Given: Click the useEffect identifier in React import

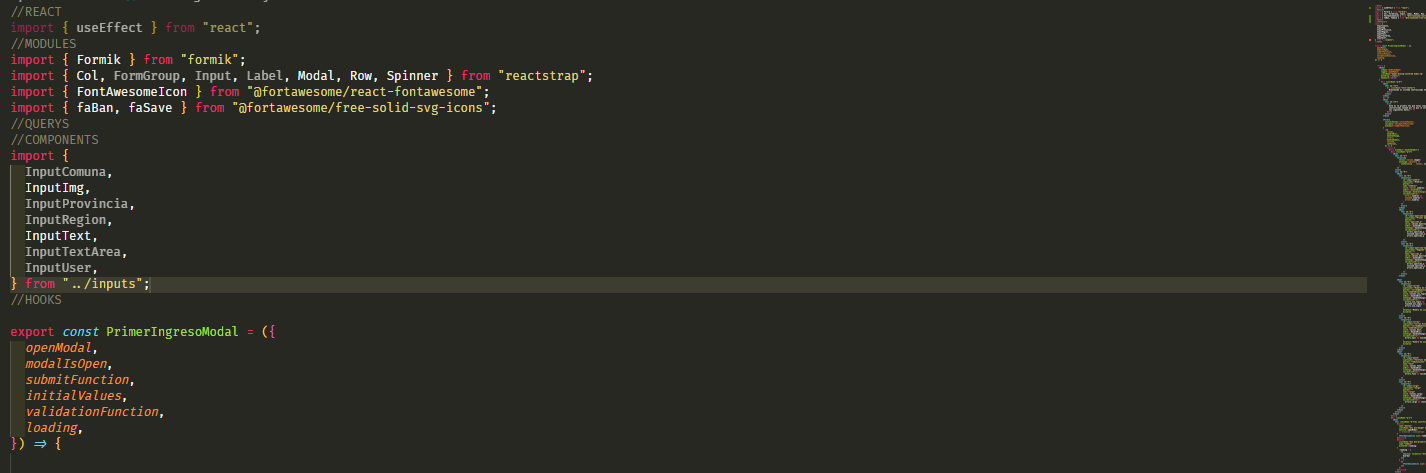Looking at the screenshot, I should coord(109,27).
